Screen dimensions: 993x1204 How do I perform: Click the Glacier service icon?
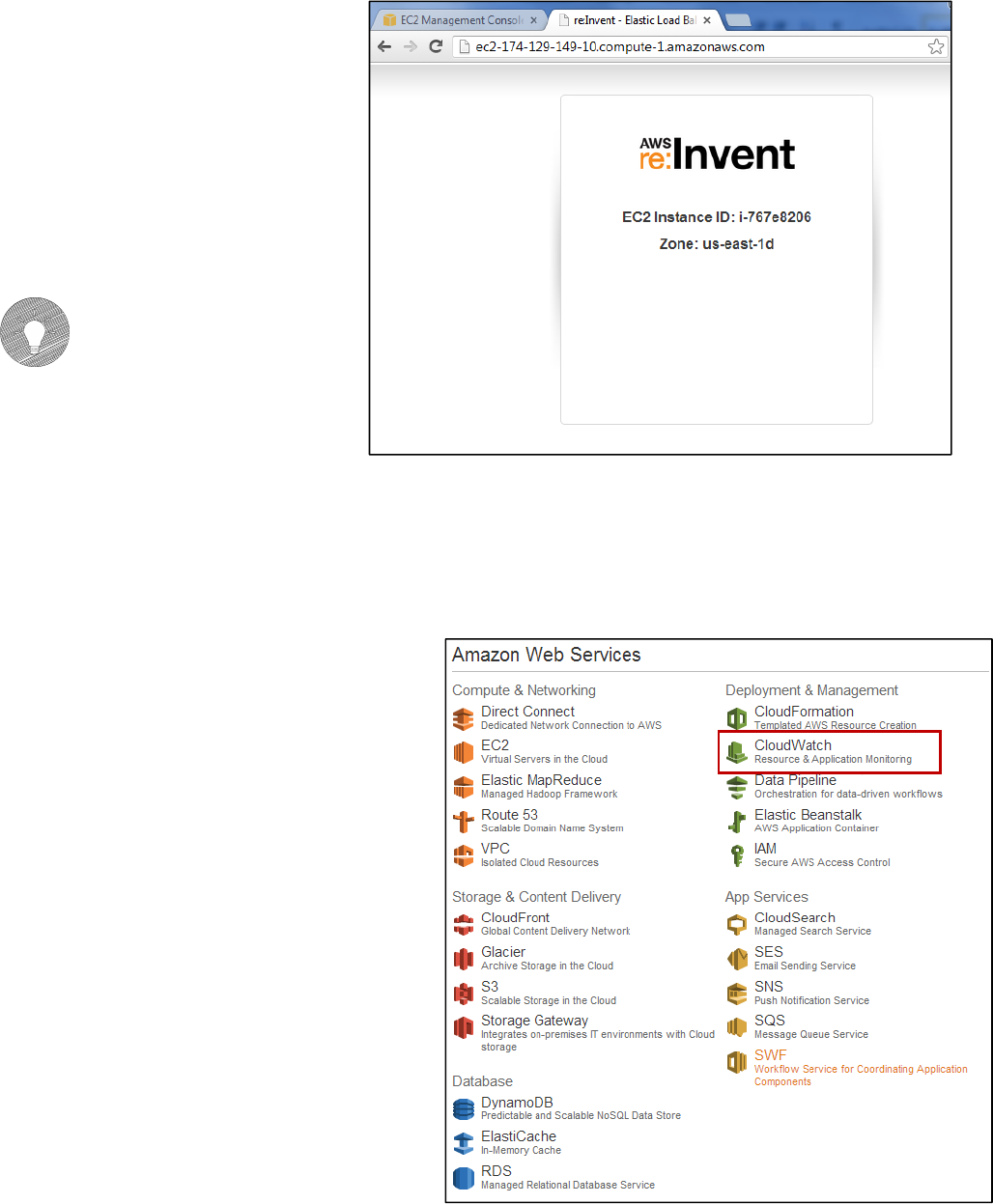(x=464, y=959)
